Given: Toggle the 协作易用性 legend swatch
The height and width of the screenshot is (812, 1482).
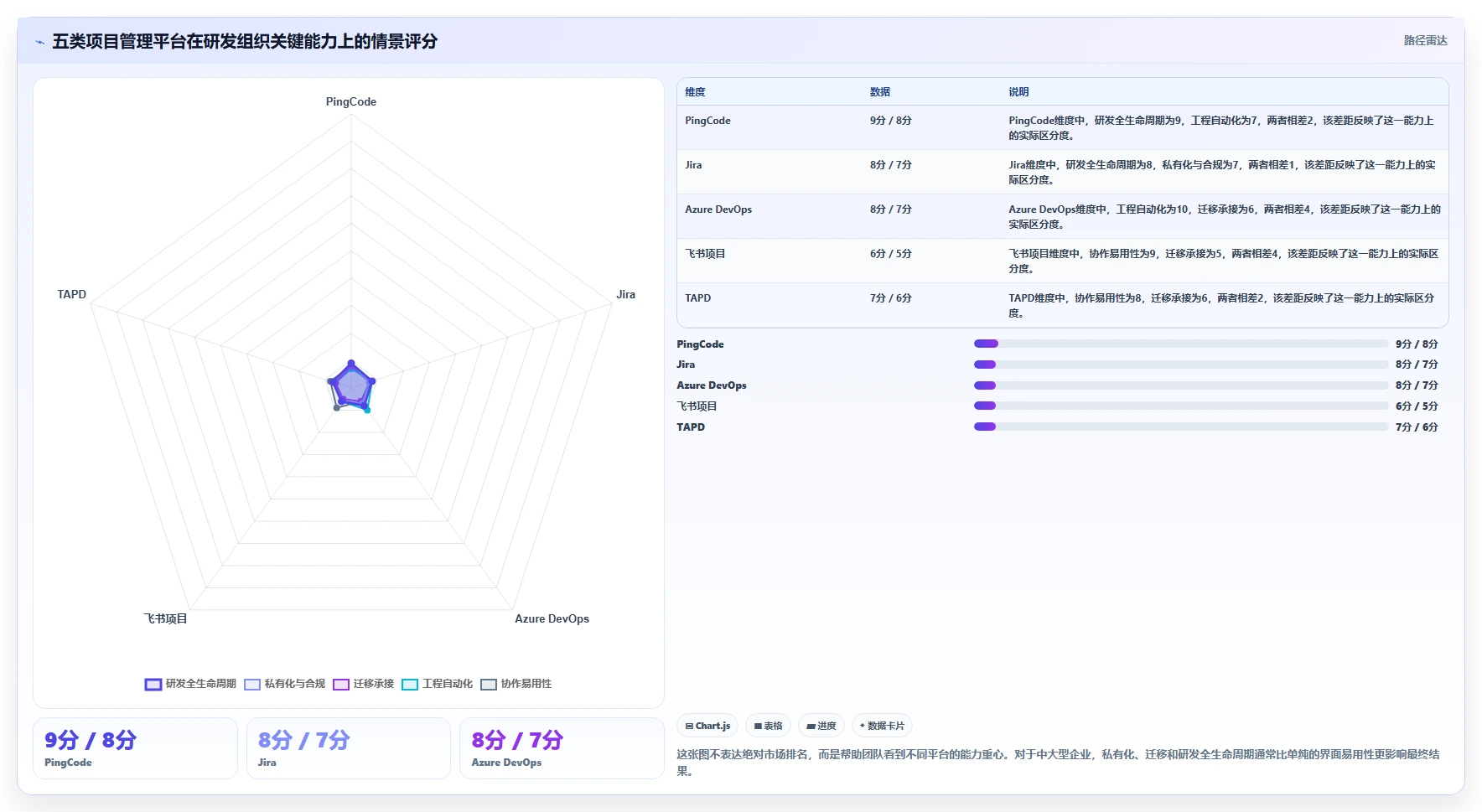Looking at the screenshot, I should click(x=489, y=685).
